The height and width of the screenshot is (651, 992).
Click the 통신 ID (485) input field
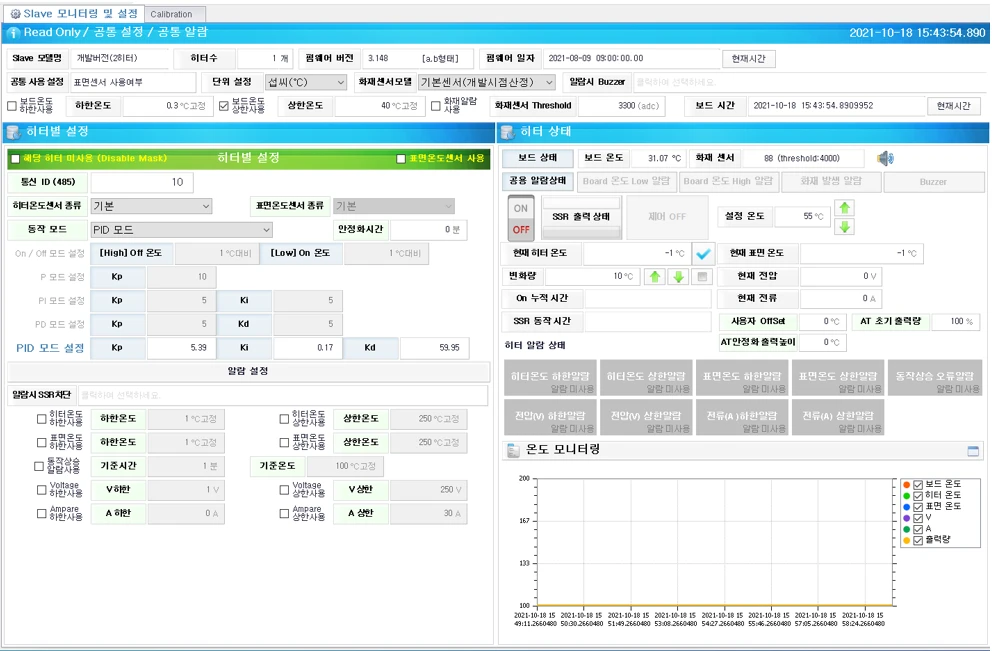tap(142, 182)
